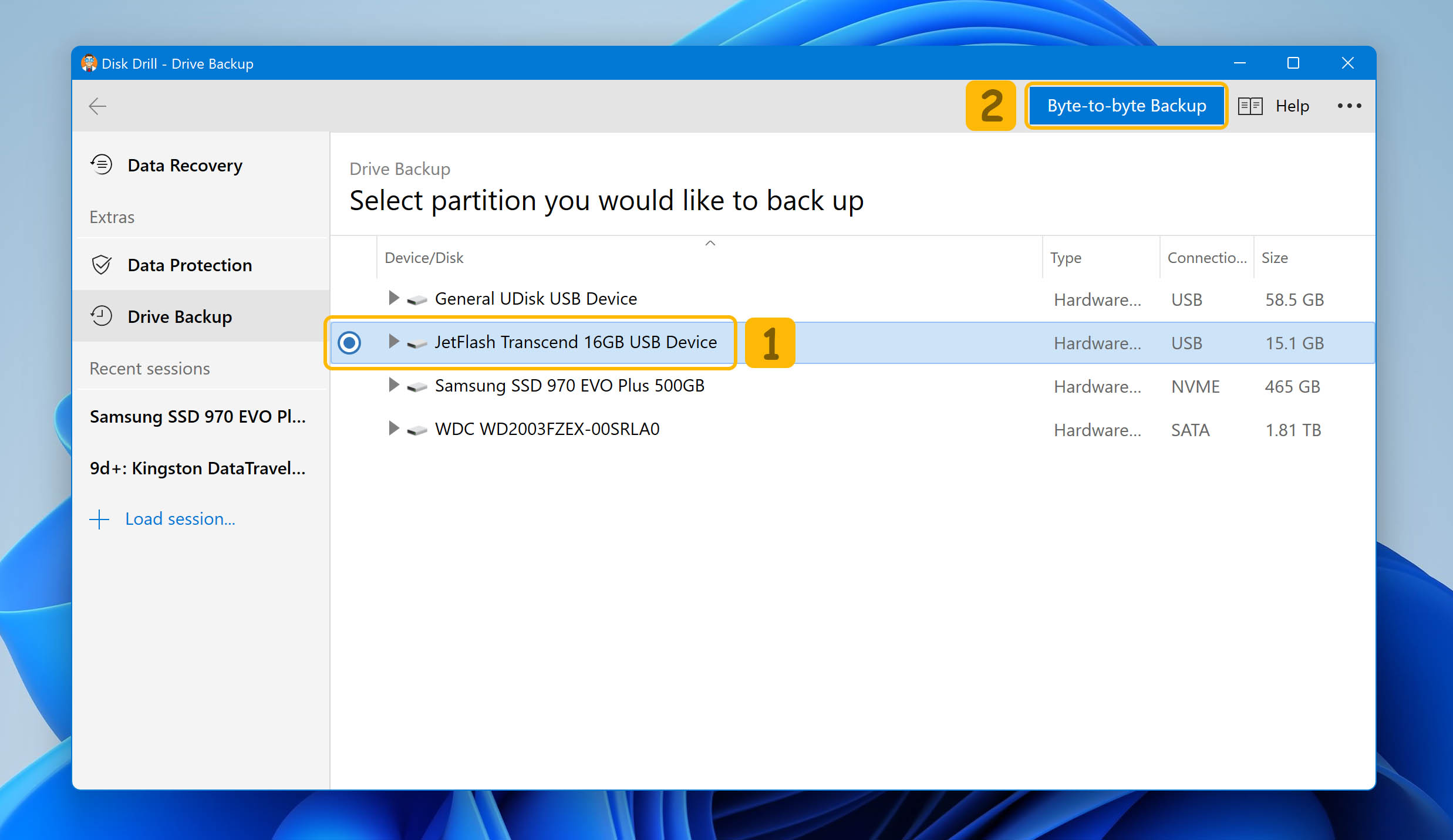Open the Help book icon
The width and height of the screenshot is (1453, 840).
point(1250,106)
